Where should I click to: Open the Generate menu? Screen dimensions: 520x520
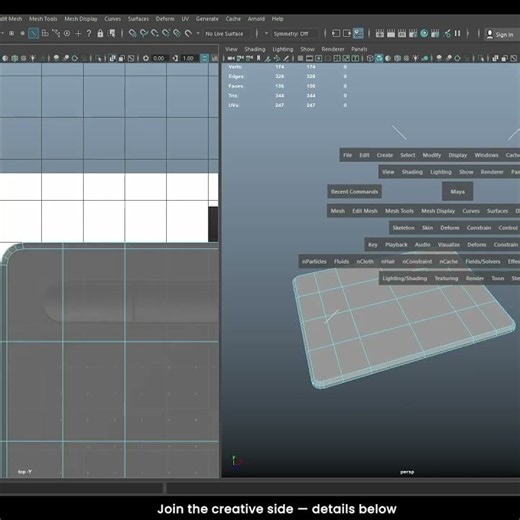pos(207,19)
